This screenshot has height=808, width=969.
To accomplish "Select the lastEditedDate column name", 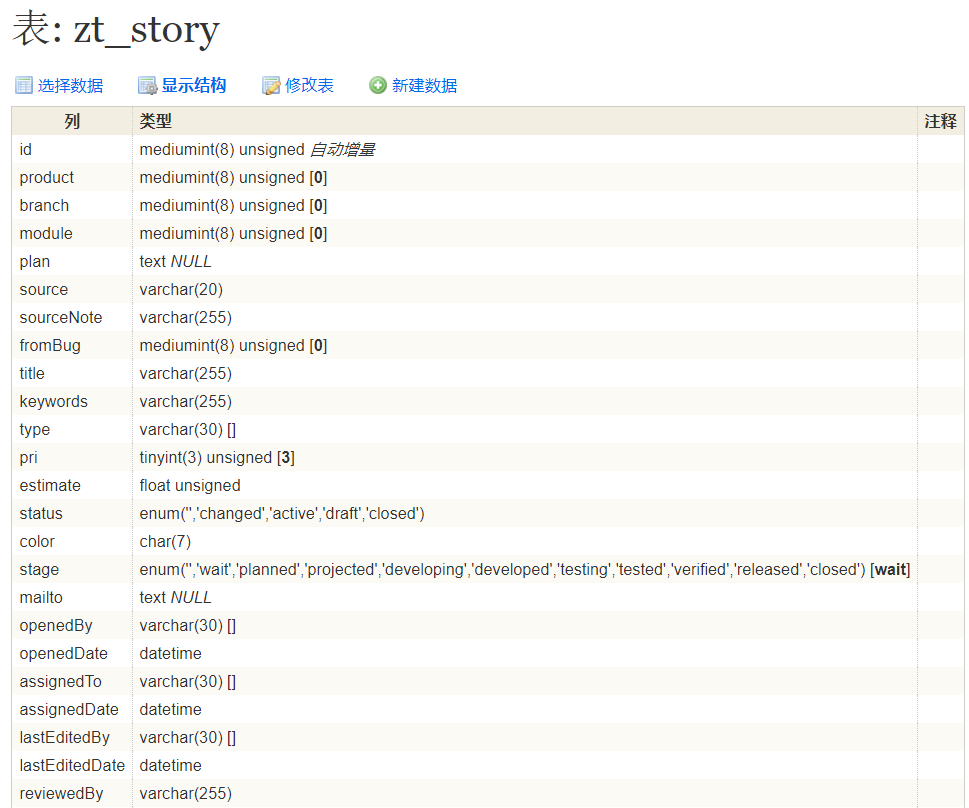I will (x=72, y=765).
